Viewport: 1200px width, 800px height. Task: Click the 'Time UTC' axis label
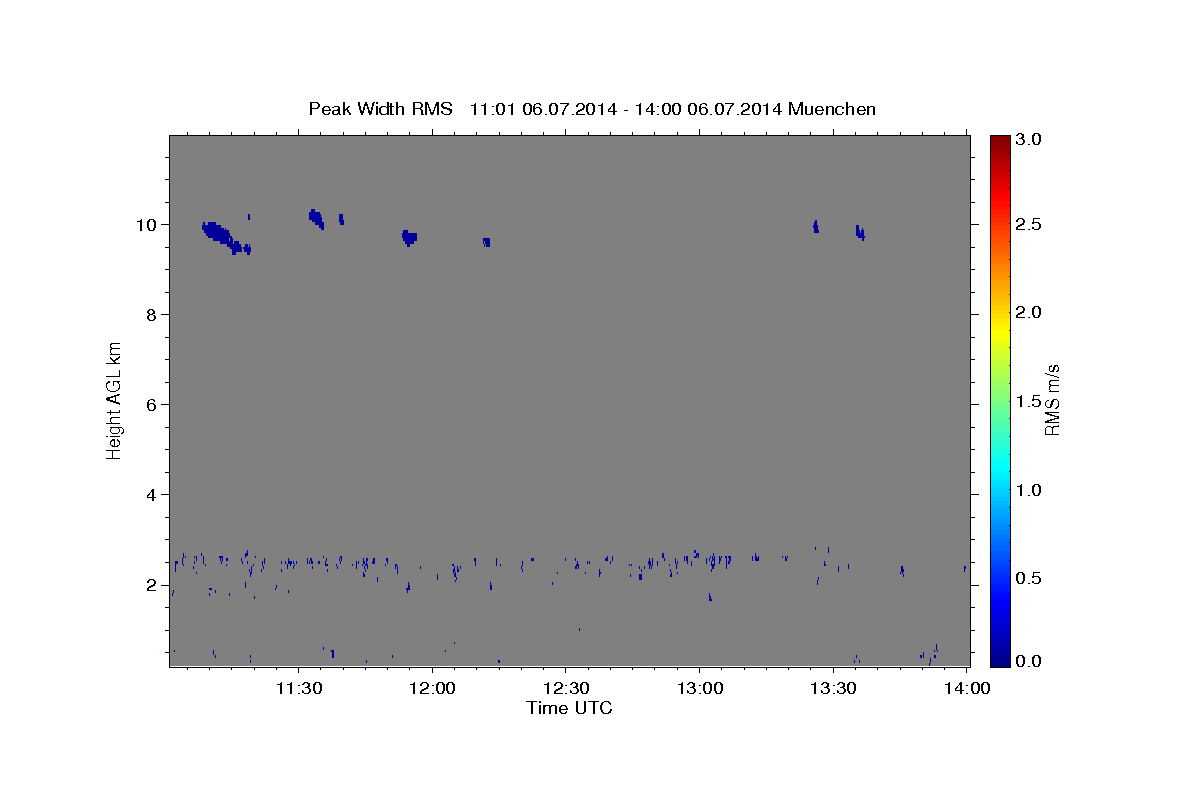click(569, 708)
